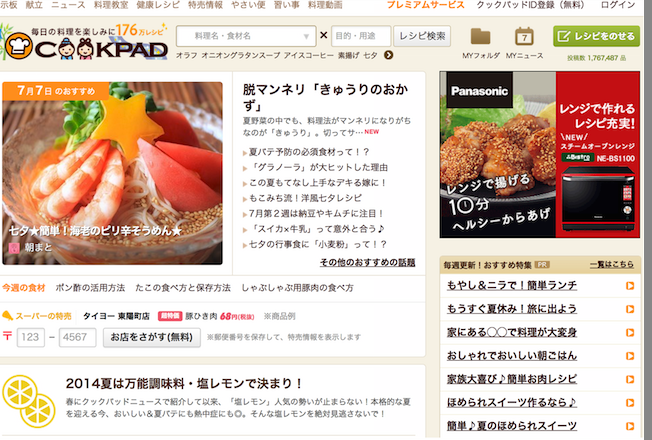The image size is (652, 440).
Task: Click the first postal code field 123
Action: [x=31, y=337]
